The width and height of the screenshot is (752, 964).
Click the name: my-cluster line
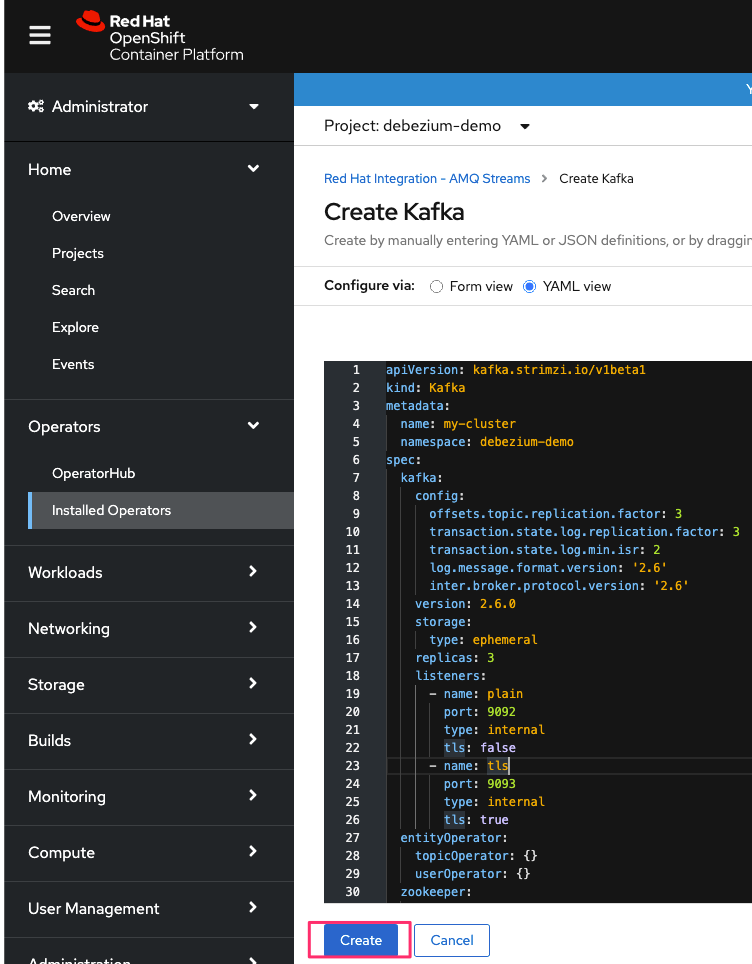click(x=458, y=424)
